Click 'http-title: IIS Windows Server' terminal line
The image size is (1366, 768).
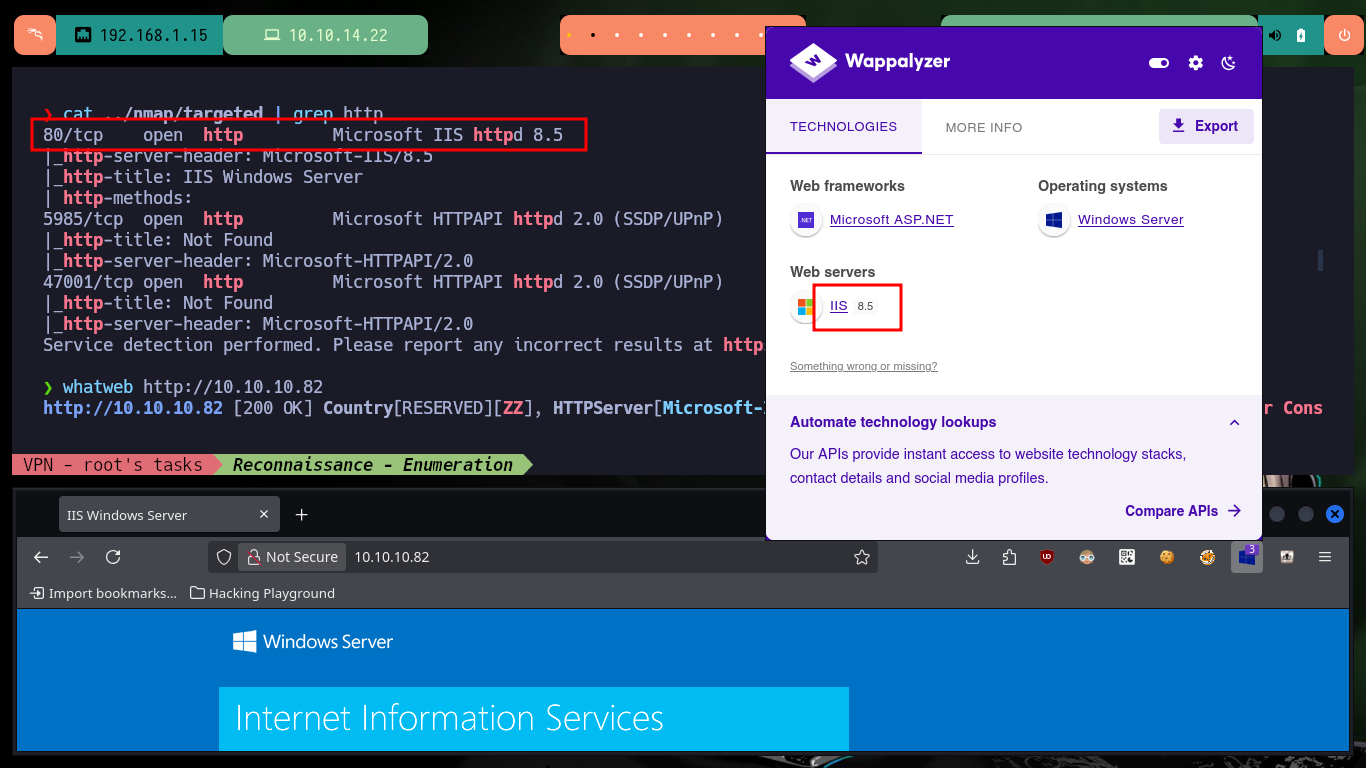pyautogui.click(x=203, y=177)
